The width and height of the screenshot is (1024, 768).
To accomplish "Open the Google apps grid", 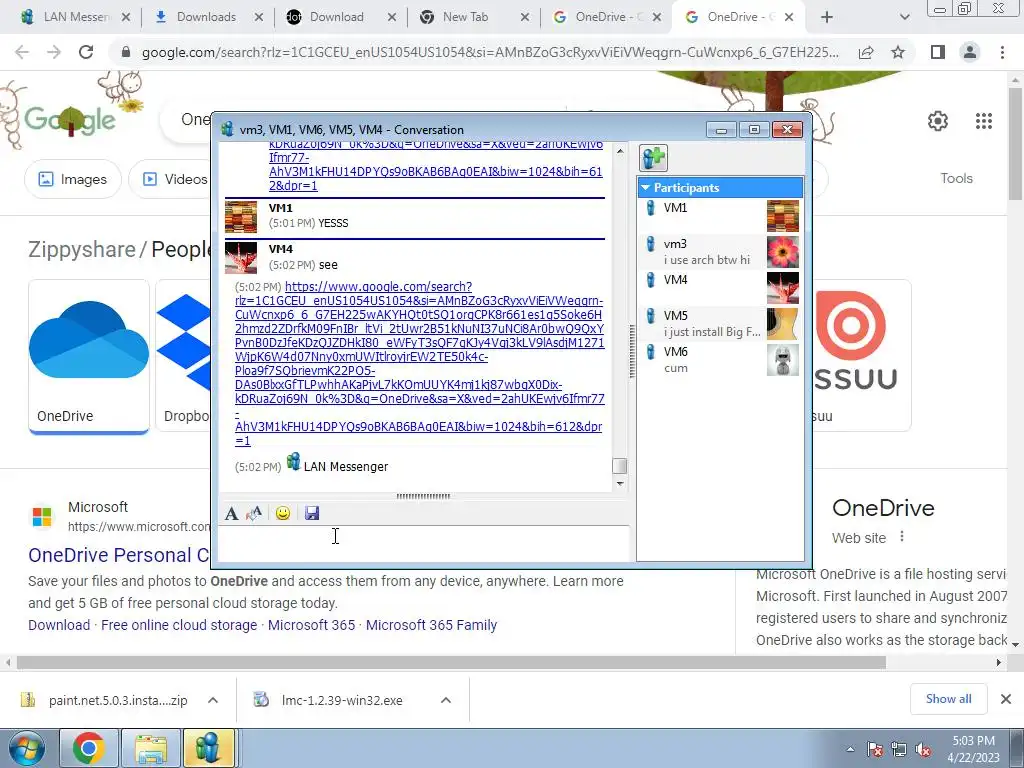I will coord(984,121).
